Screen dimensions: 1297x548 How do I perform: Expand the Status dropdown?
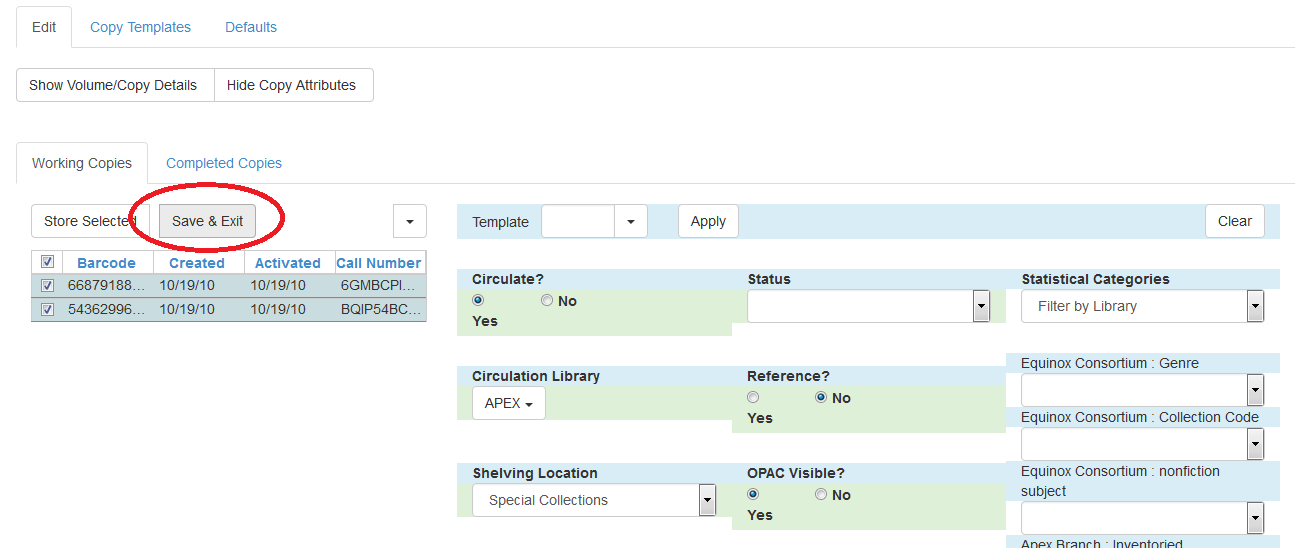coord(981,306)
